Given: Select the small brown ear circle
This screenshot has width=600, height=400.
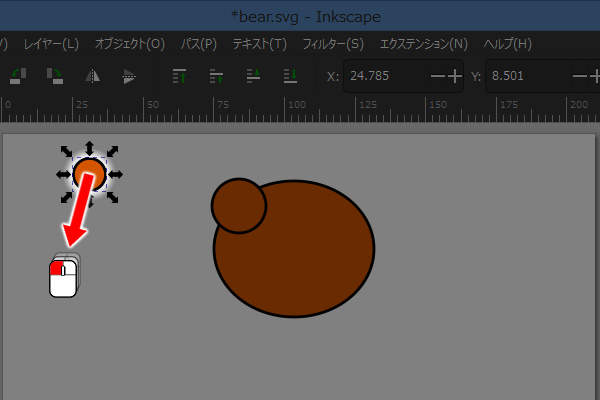Looking at the screenshot, I should 237,205.
